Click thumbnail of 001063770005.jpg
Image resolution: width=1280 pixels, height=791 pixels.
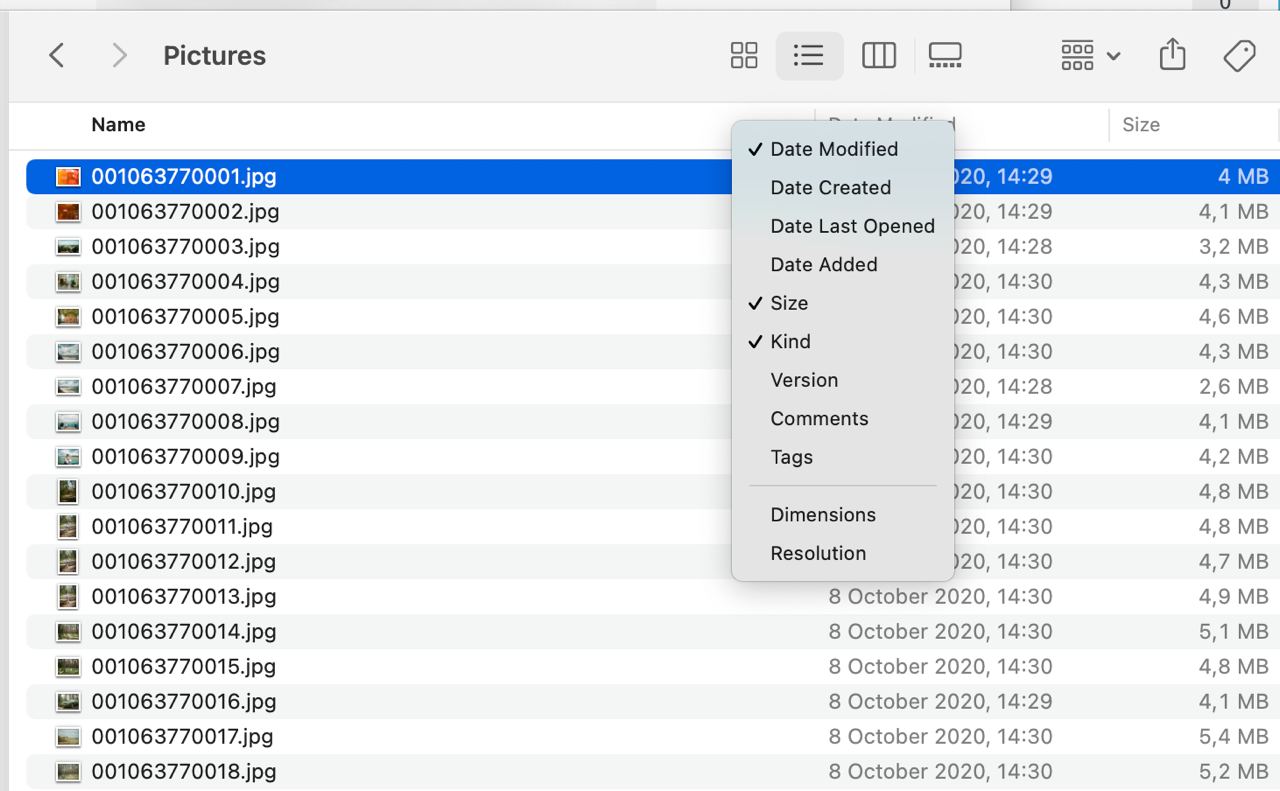tap(68, 317)
